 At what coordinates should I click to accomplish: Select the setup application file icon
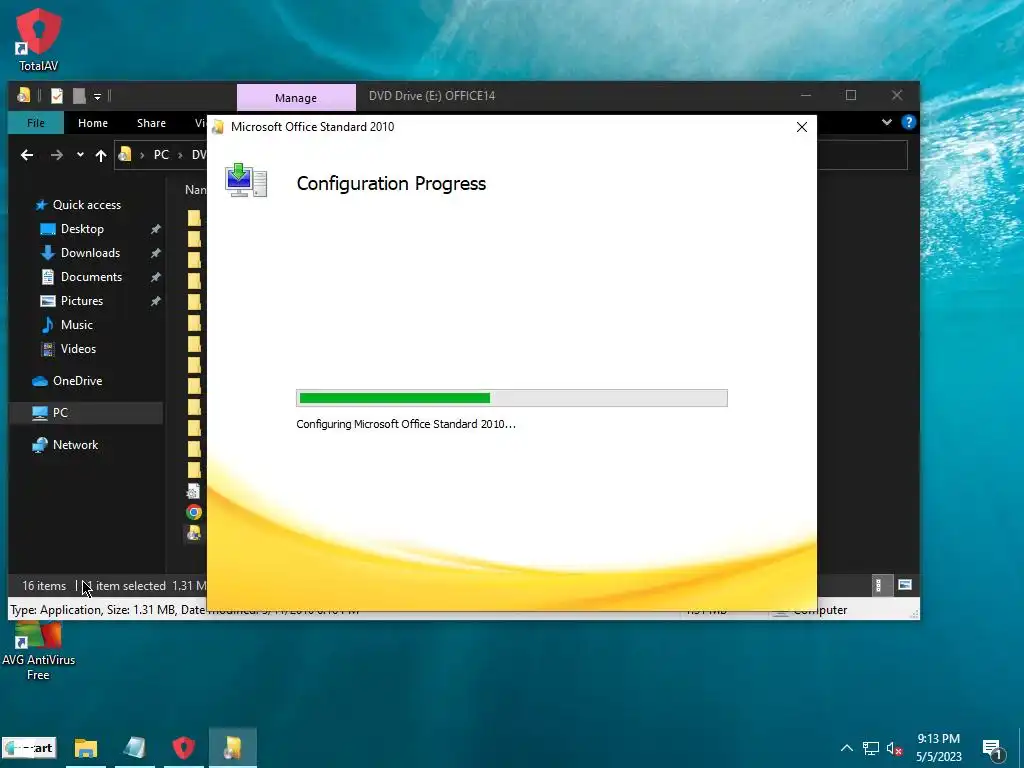click(x=194, y=533)
